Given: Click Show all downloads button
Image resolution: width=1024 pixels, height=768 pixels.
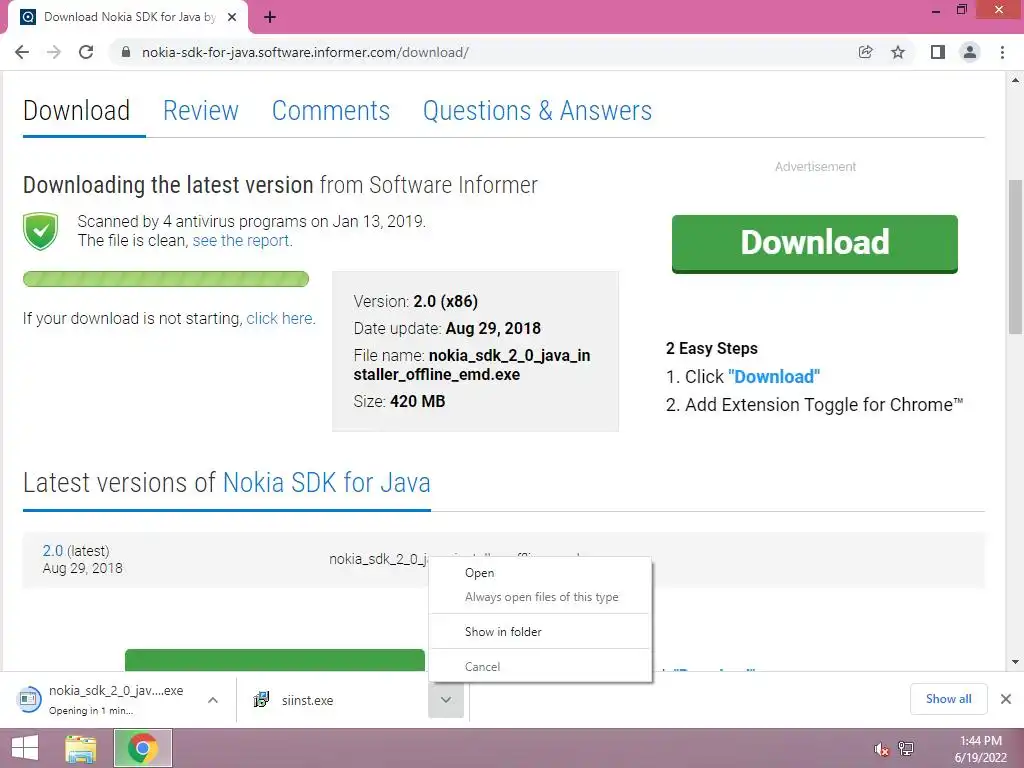Looking at the screenshot, I should click(x=948, y=699).
